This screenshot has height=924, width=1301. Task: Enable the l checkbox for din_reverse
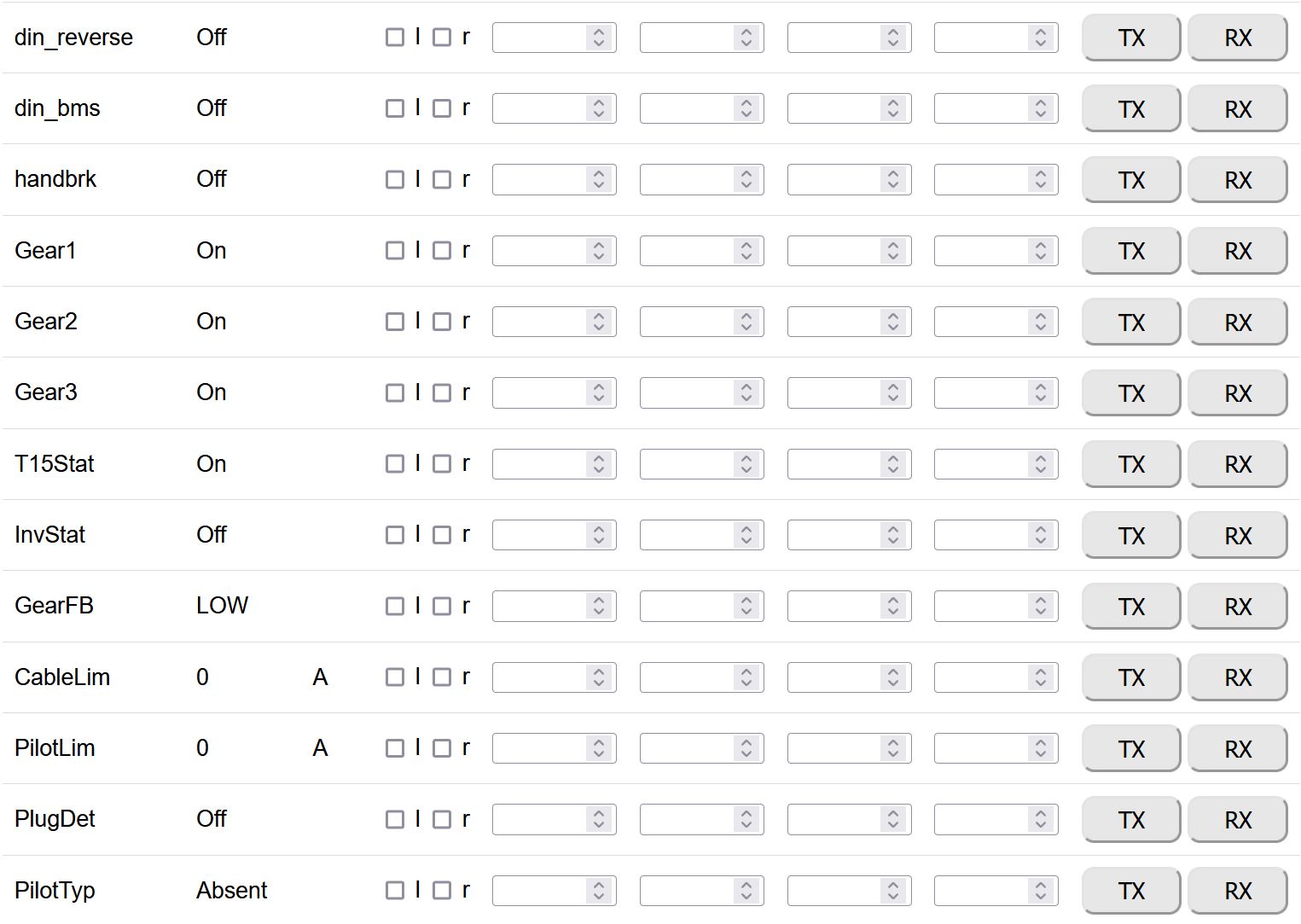pos(395,38)
